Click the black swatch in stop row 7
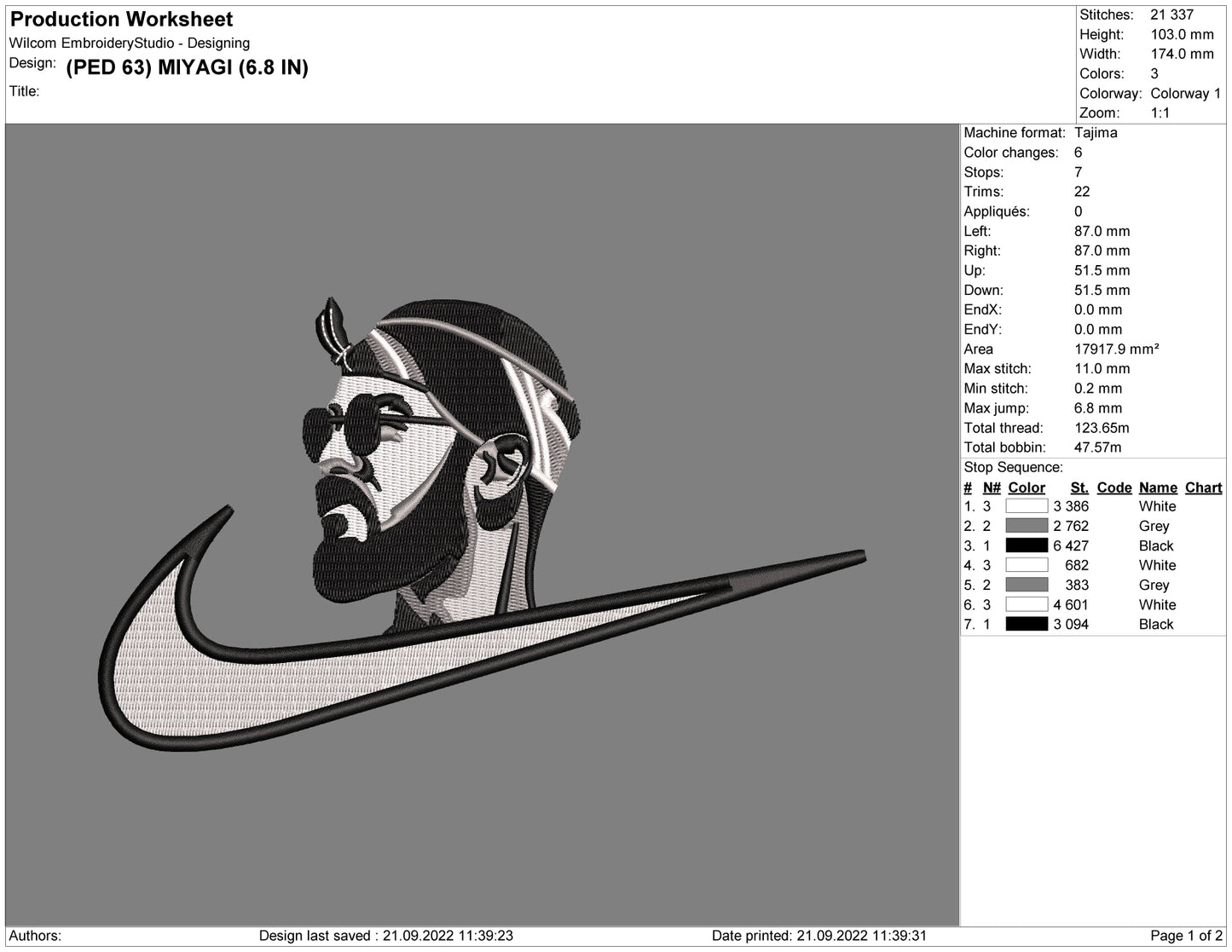This screenshot has height=952, width=1232. click(1027, 624)
